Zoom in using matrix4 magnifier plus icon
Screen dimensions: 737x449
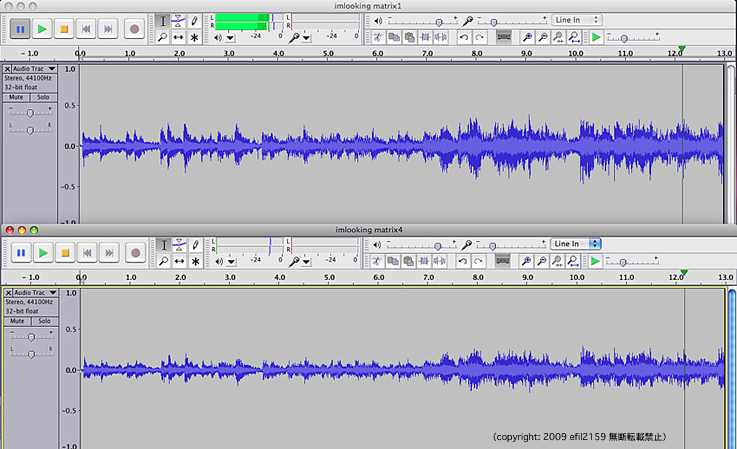click(526, 261)
